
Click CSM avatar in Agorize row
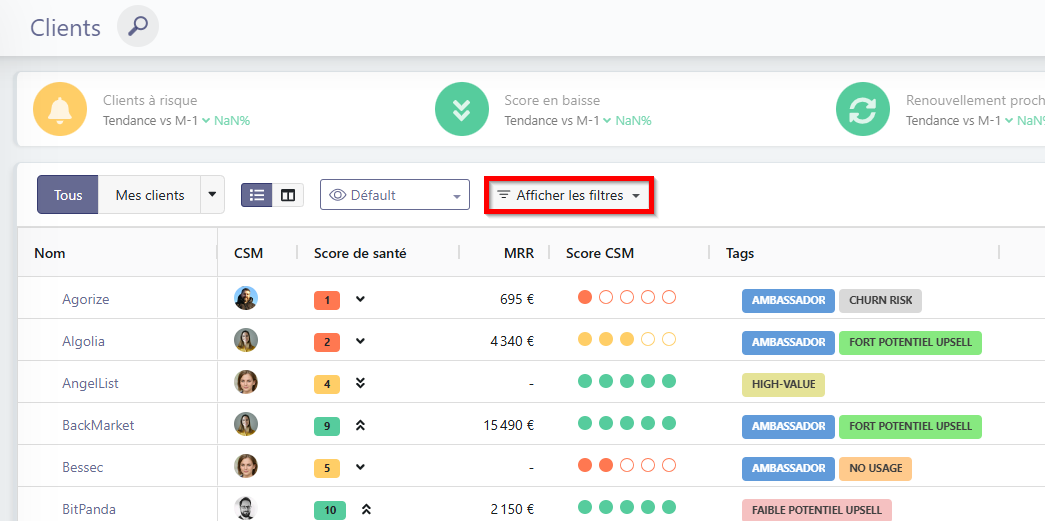[246, 298]
